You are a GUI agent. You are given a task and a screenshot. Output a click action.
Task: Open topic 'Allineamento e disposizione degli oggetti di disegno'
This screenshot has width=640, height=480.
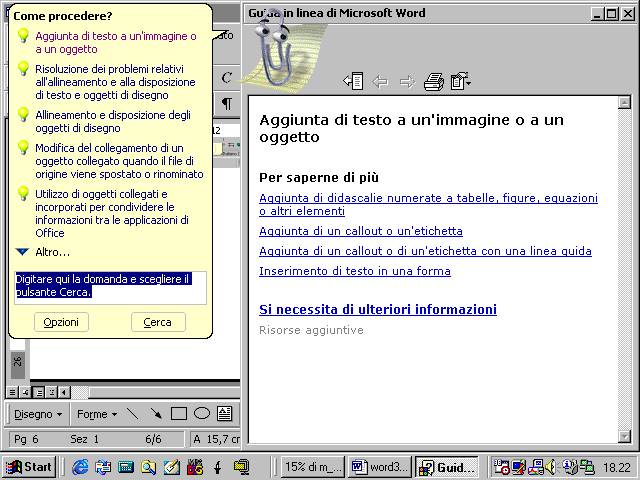(113, 122)
